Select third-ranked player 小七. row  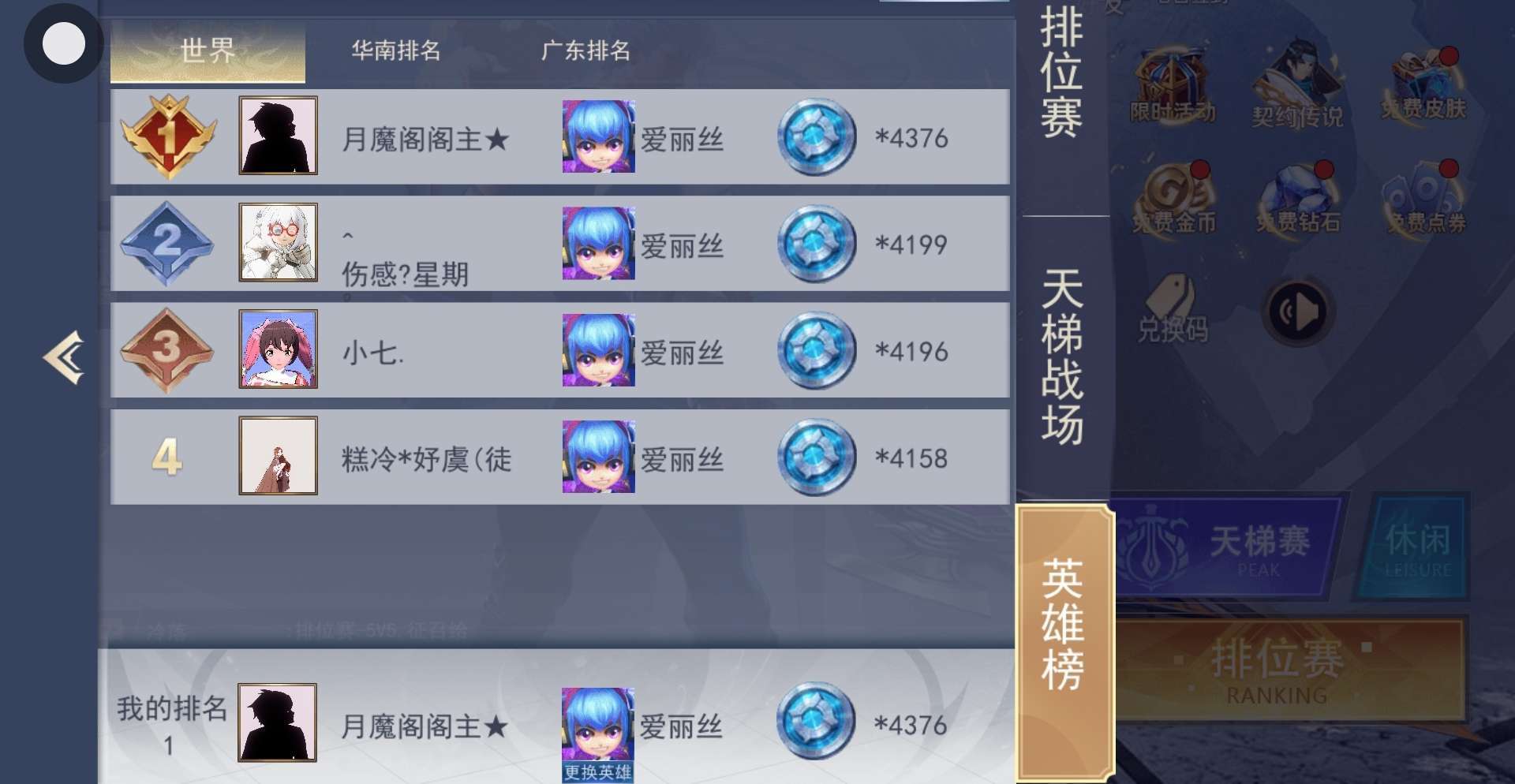560,350
